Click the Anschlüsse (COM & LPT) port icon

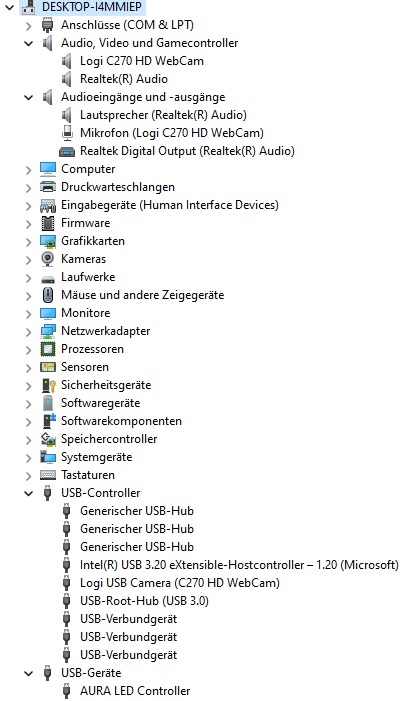point(47,25)
